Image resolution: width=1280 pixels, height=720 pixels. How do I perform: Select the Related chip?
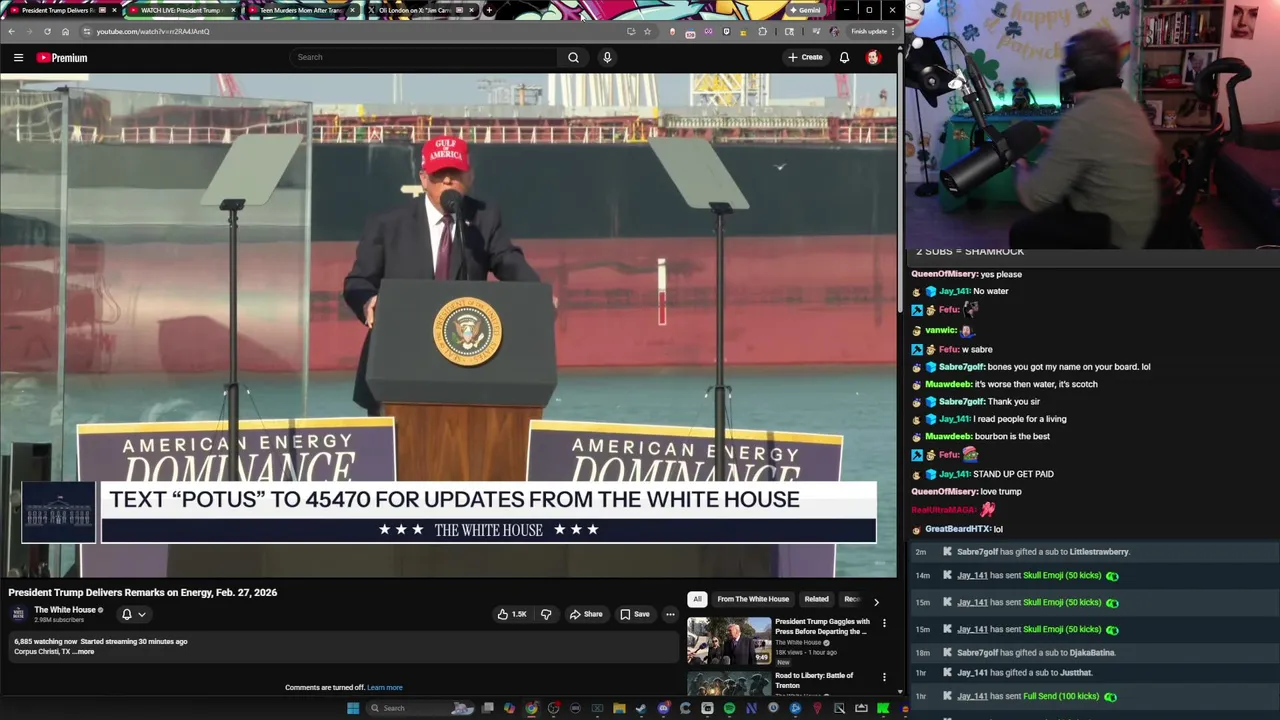(816, 599)
